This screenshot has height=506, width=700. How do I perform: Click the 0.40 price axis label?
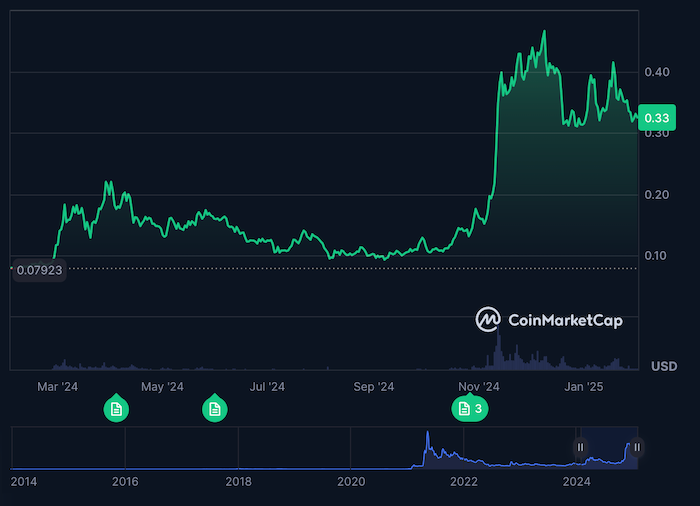point(657,72)
